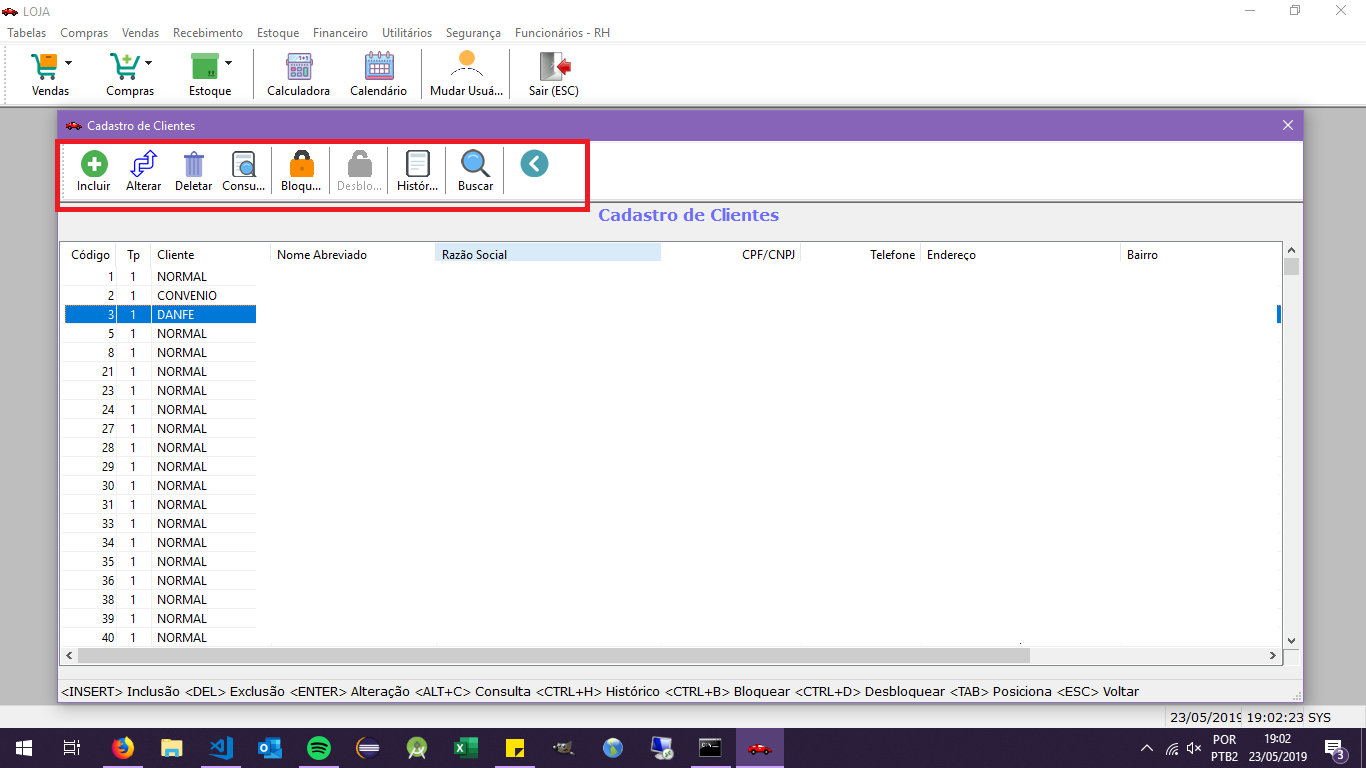Click the teal back arrow icon
This screenshot has height=768, width=1366.
tap(534, 163)
